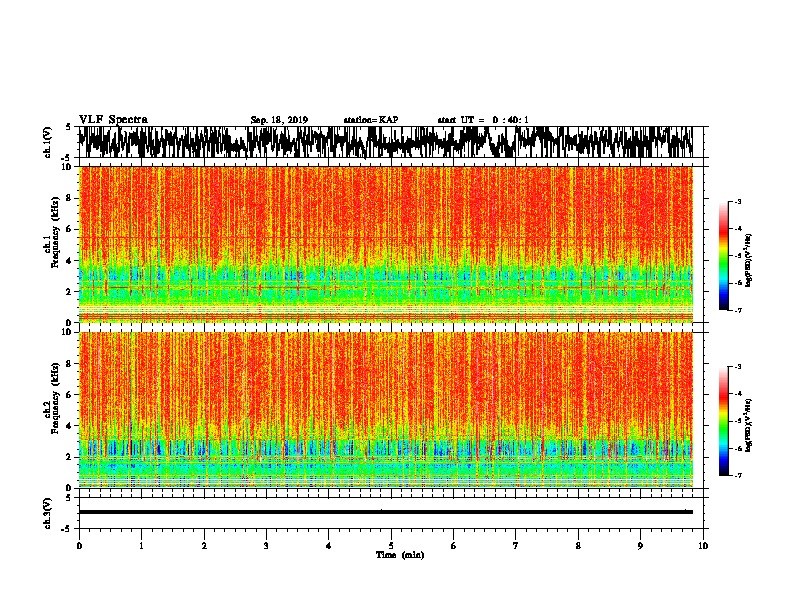Screen dimensions: 792x612
Task: Click the "ch.3(V)" axis label
Action: pyautogui.click(x=48, y=514)
